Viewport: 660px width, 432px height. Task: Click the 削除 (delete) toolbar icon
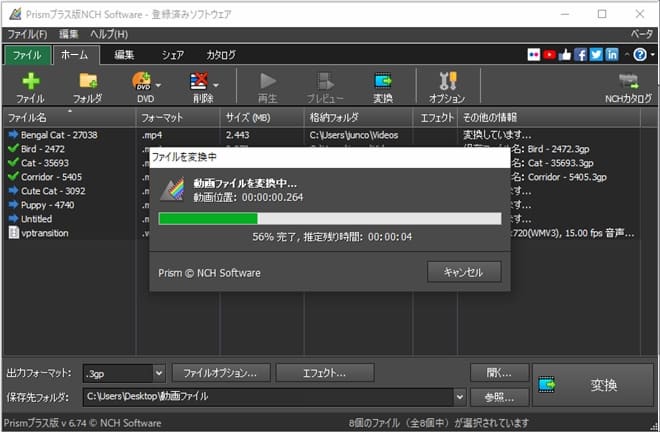click(200, 81)
